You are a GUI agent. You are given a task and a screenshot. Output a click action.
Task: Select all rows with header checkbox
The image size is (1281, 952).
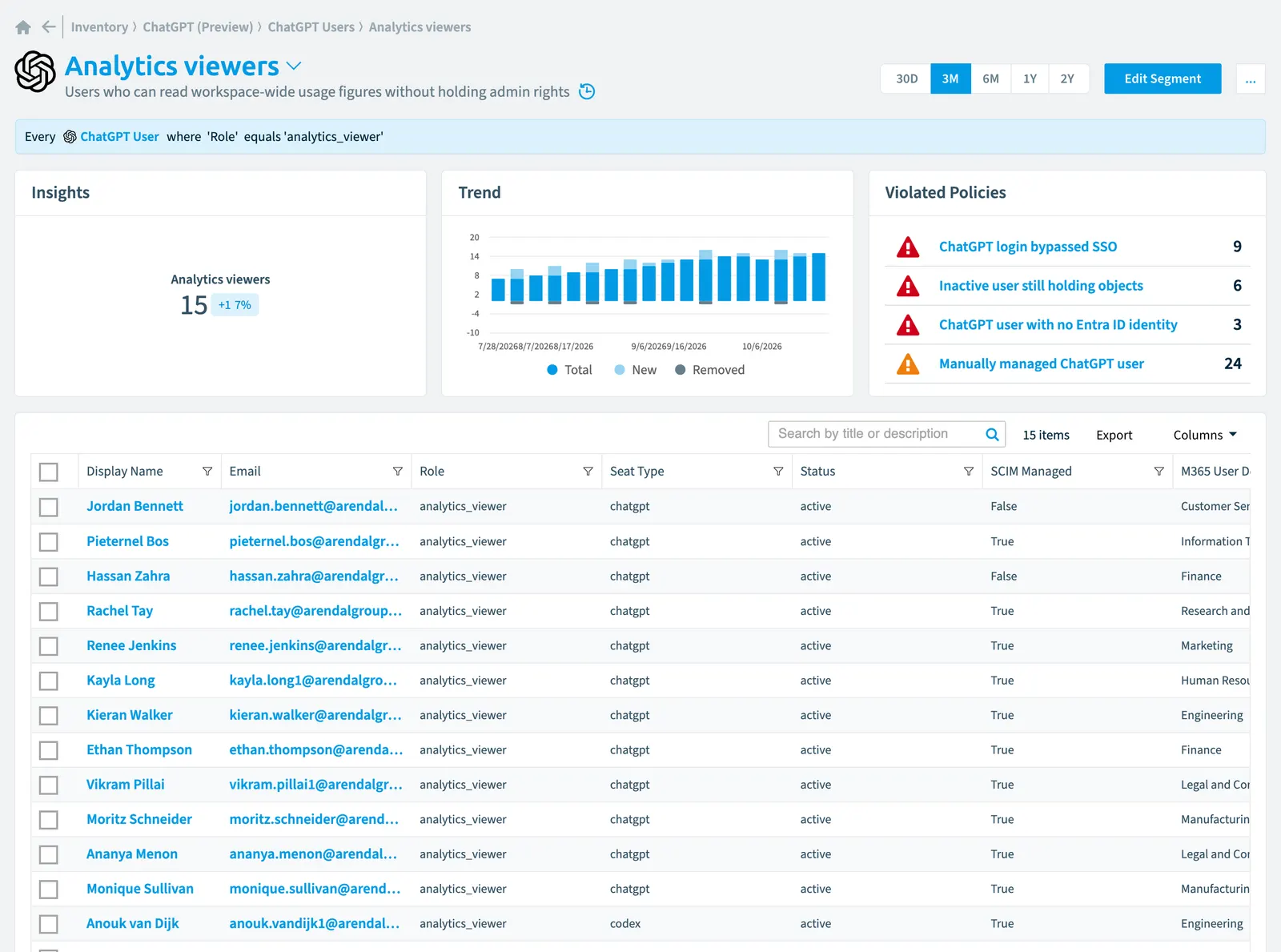tap(49, 472)
